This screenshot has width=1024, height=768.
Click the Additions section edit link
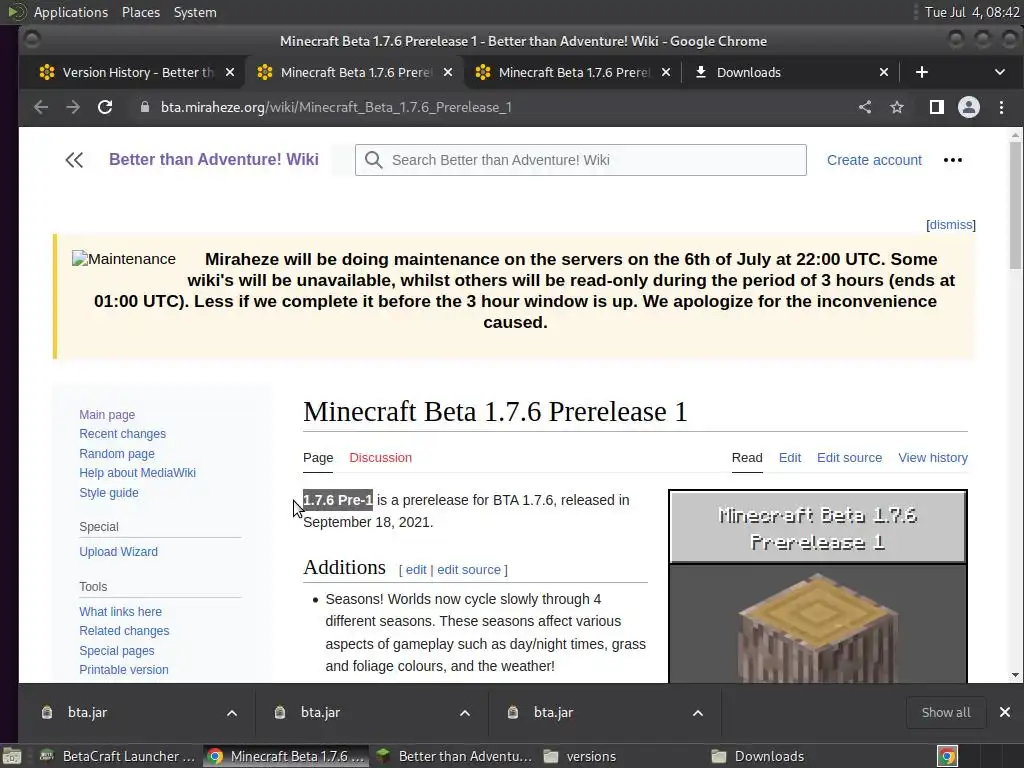[416, 569]
